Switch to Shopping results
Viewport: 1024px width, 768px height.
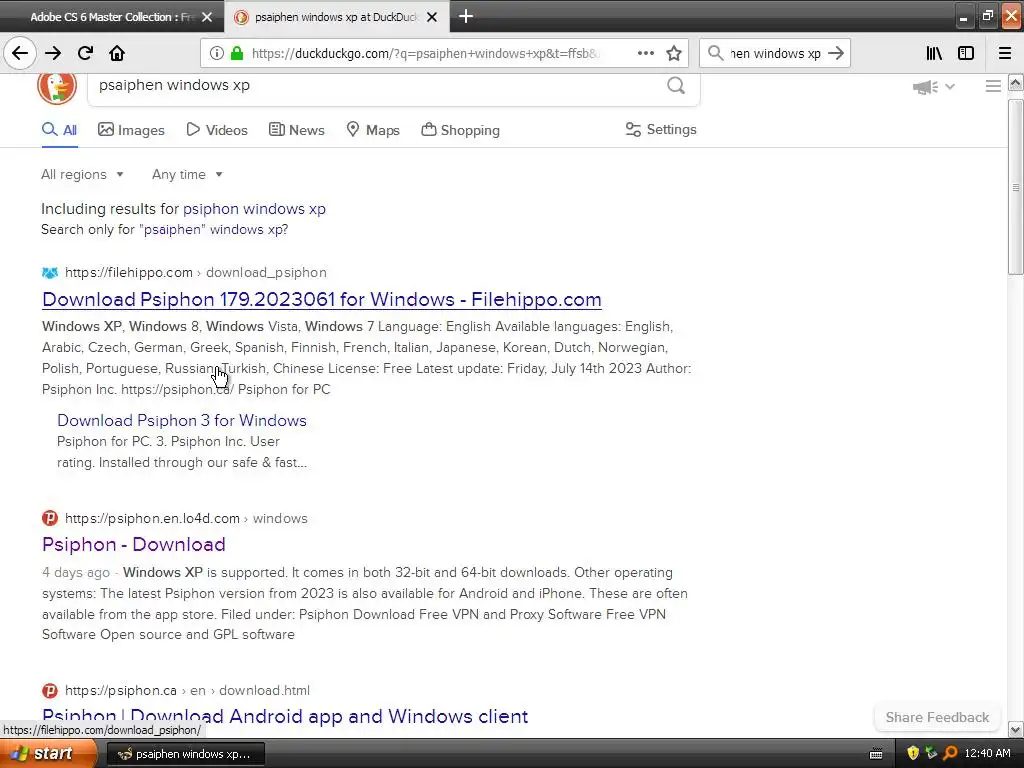pos(460,130)
